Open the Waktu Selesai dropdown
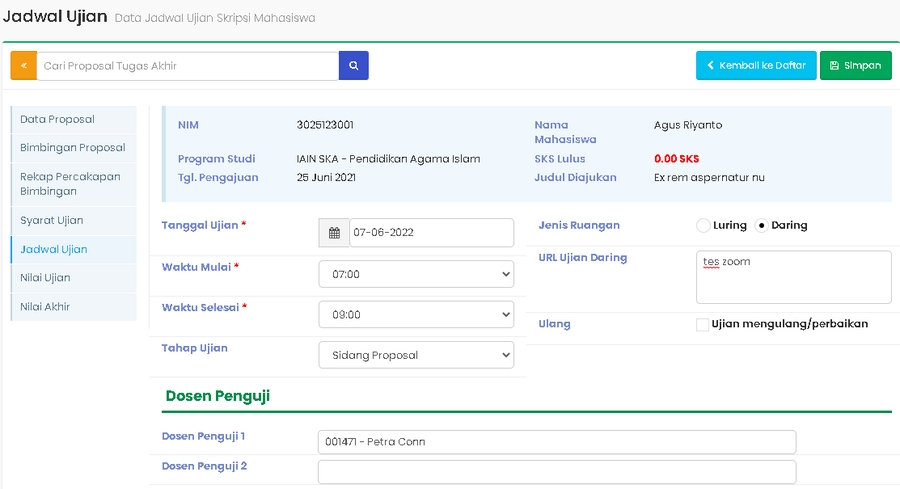This screenshot has height=489, width=900. [416, 314]
